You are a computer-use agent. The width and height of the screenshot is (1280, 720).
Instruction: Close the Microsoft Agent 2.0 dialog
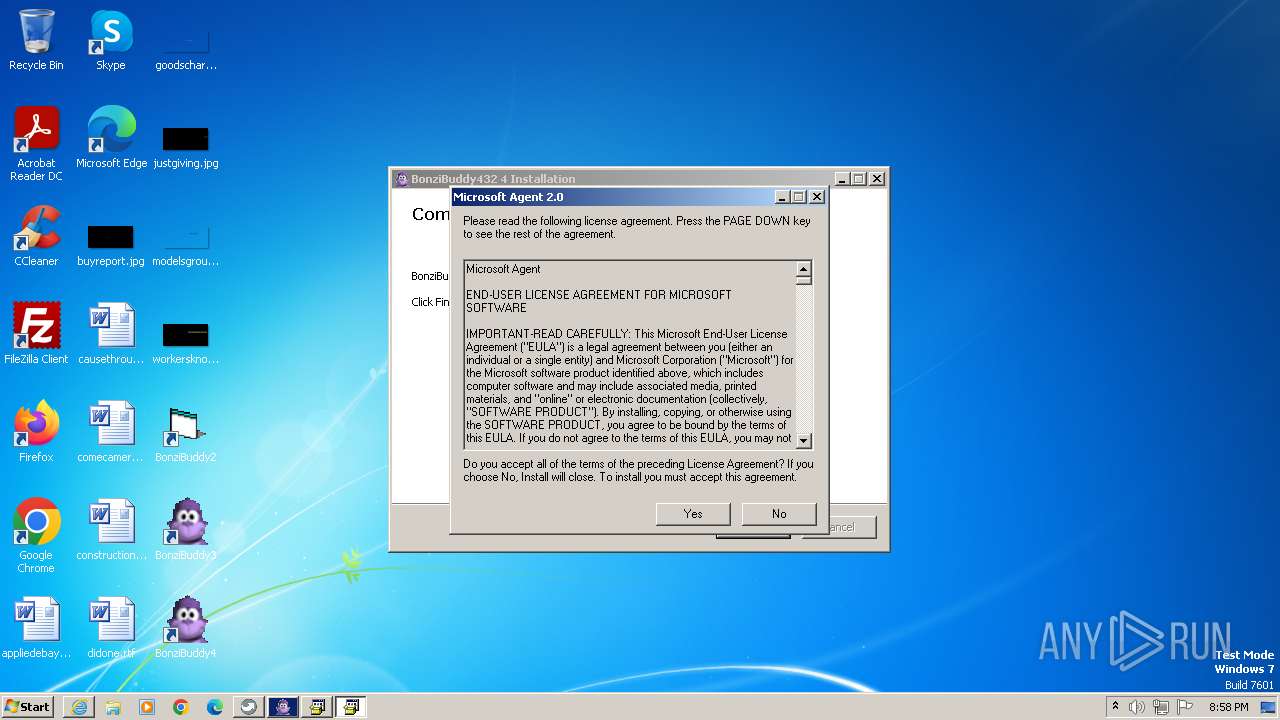coord(816,197)
